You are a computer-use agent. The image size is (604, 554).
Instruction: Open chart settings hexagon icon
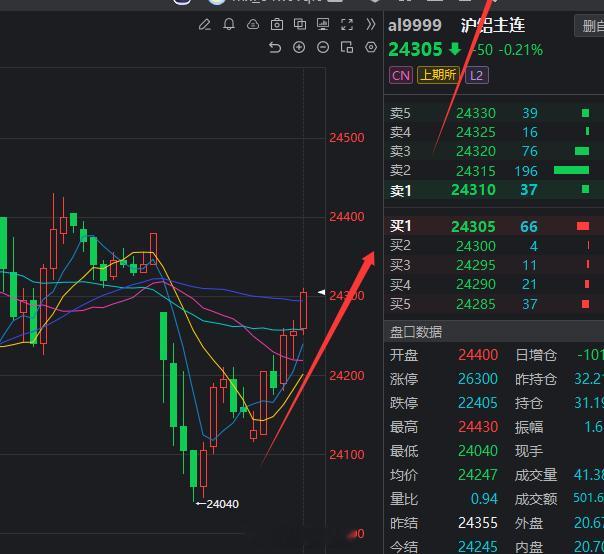pyautogui.click(x=371, y=47)
